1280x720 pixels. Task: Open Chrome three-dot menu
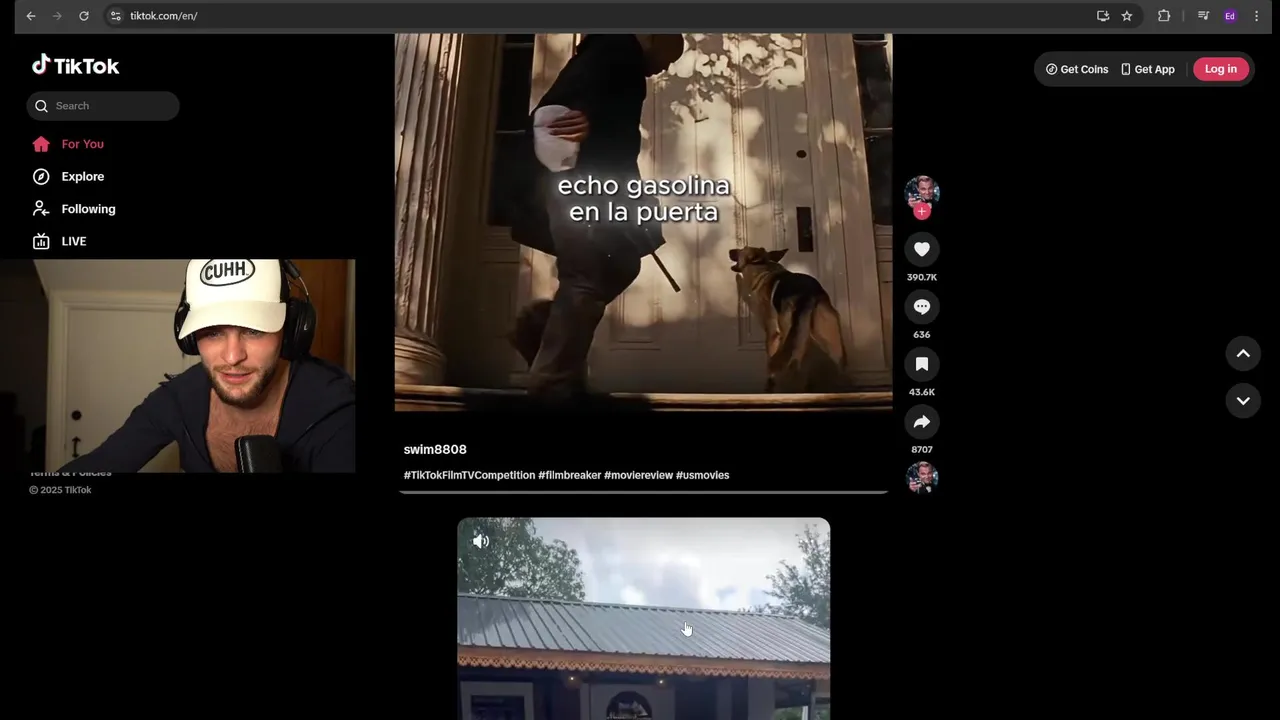click(x=1256, y=16)
